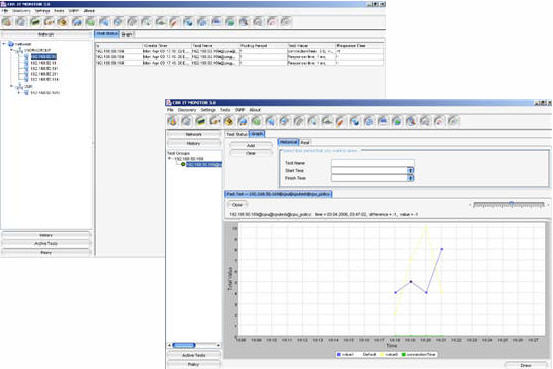Screen dimensions: 553x369
Task: Collapse the 192.168.50.169 node under Test Groups
Action: [x=170, y=159]
